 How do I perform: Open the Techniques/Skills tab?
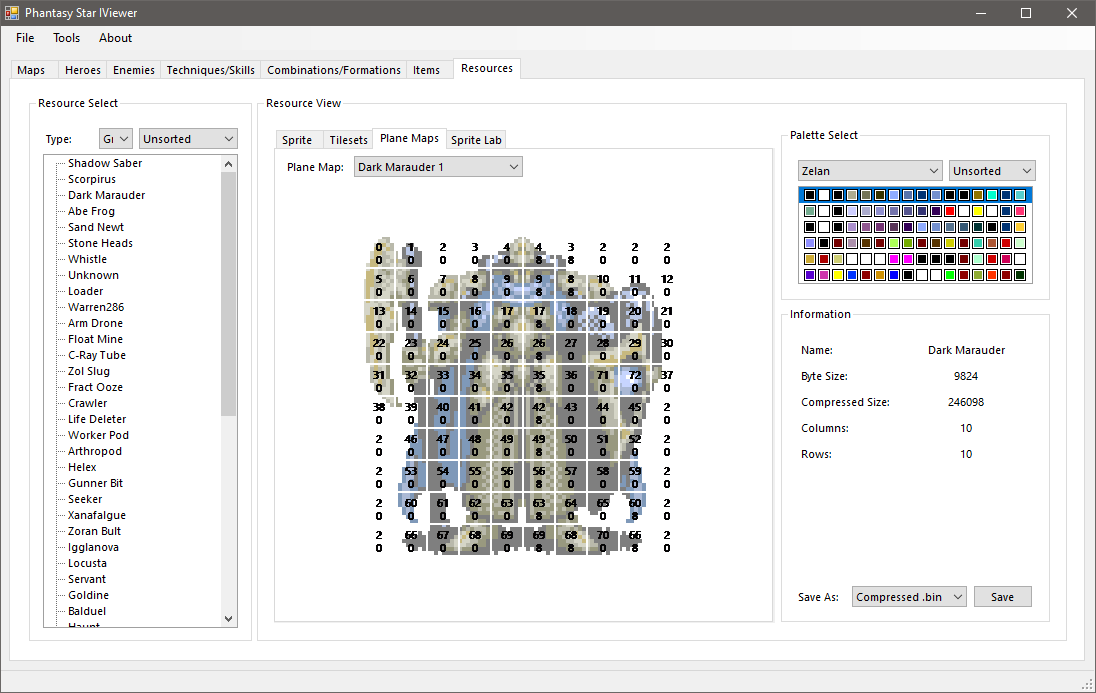(x=210, y=70)
